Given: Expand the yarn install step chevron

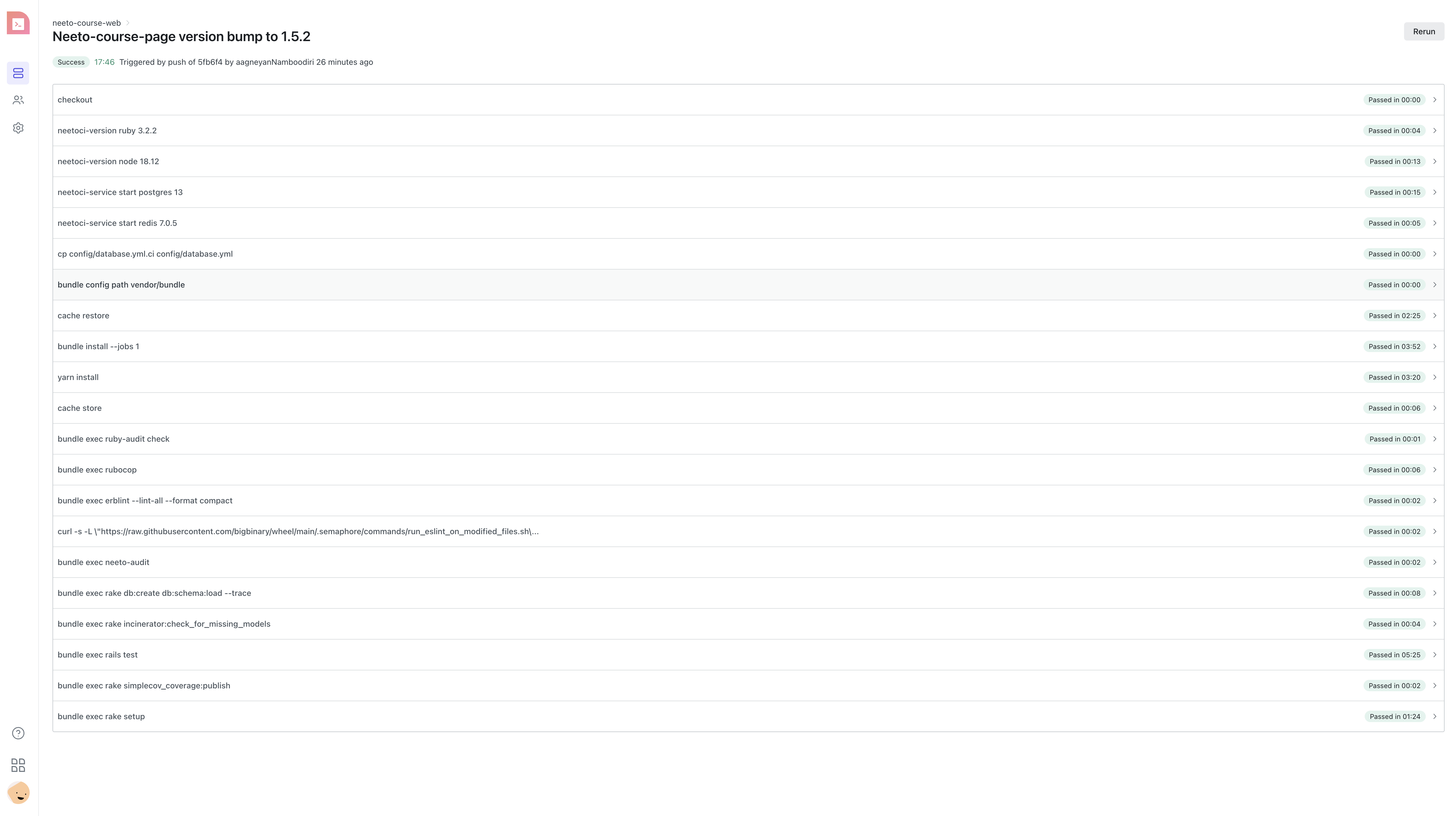Looking at the screenshot, I should [x=1435, y=377].
